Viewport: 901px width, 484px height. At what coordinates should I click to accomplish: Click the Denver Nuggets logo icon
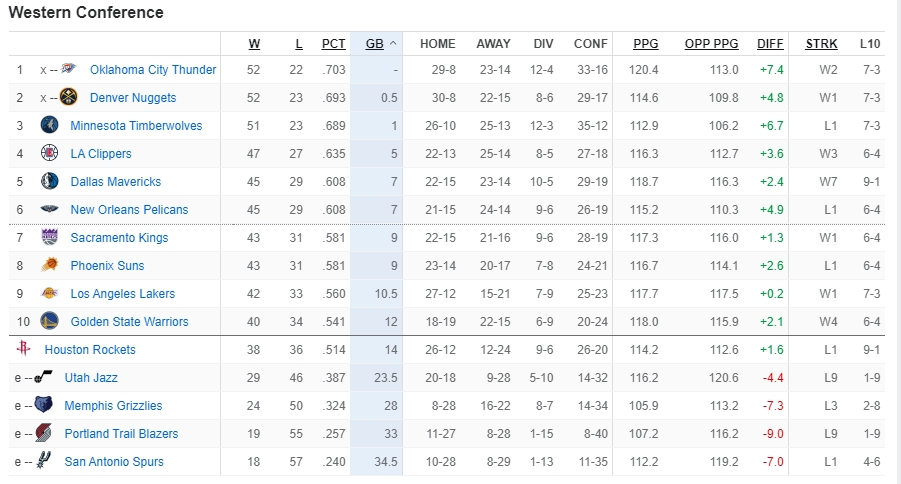point(69,98)
